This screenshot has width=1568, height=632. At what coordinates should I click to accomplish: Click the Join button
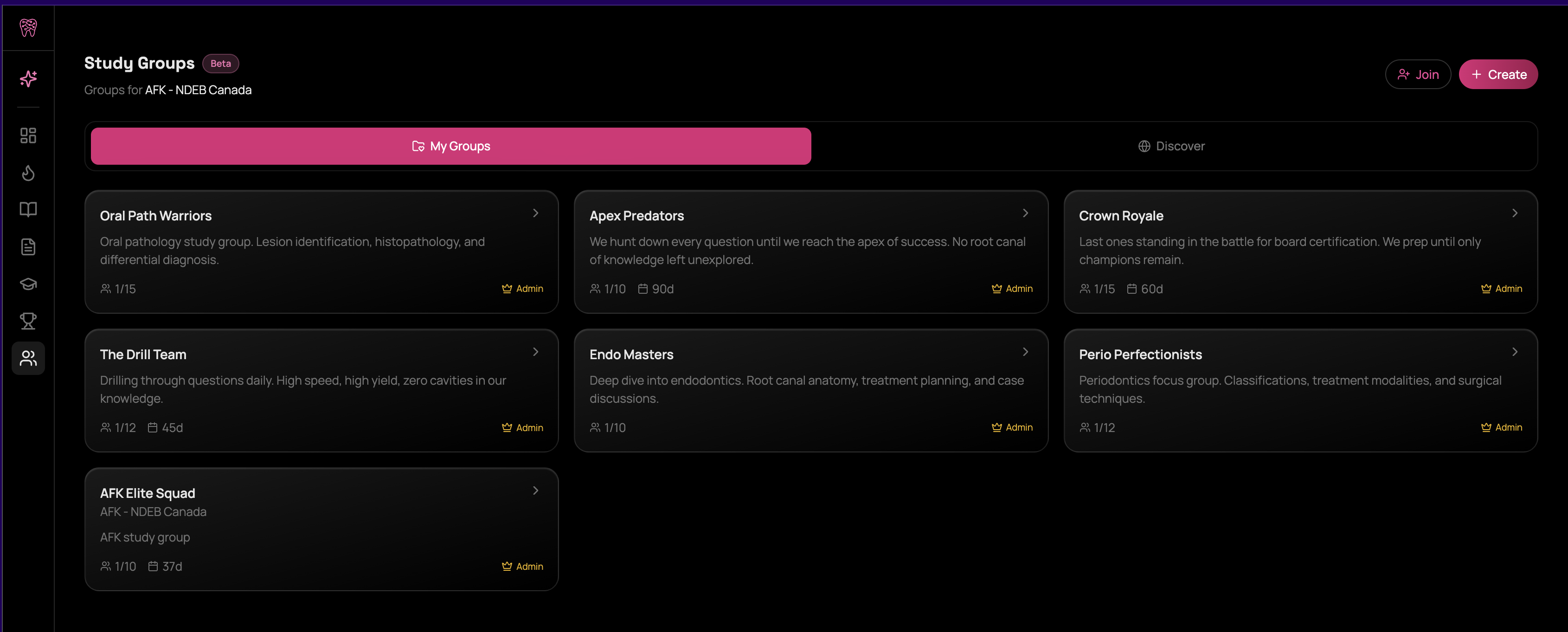[1417, 74]
